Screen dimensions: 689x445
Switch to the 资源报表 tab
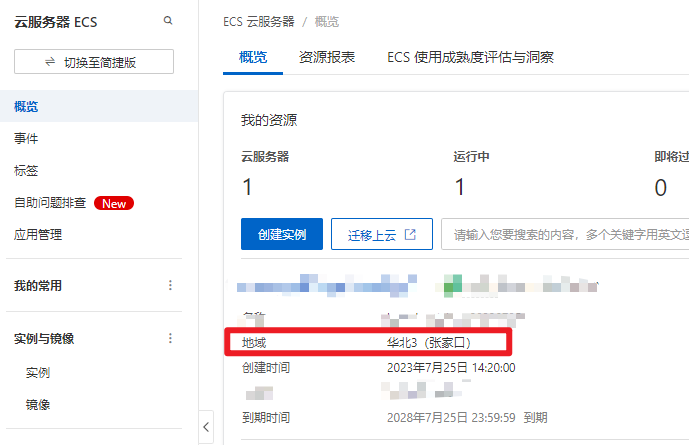[327, 57]
